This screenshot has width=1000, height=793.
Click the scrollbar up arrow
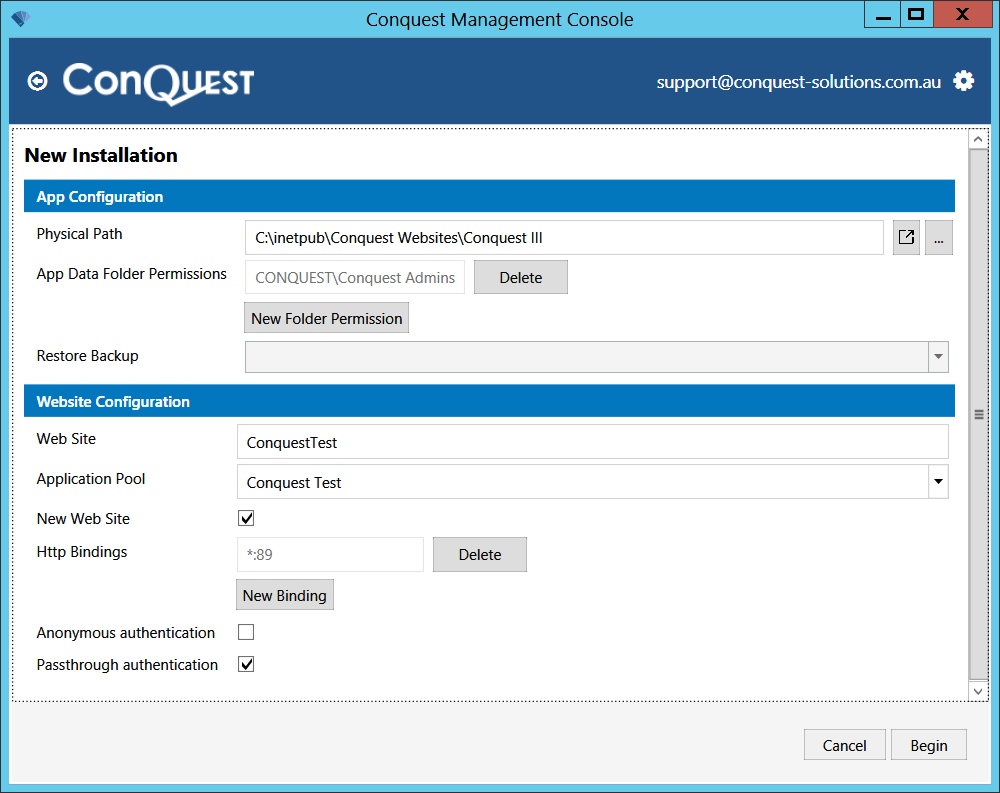(x=978, y=139)
